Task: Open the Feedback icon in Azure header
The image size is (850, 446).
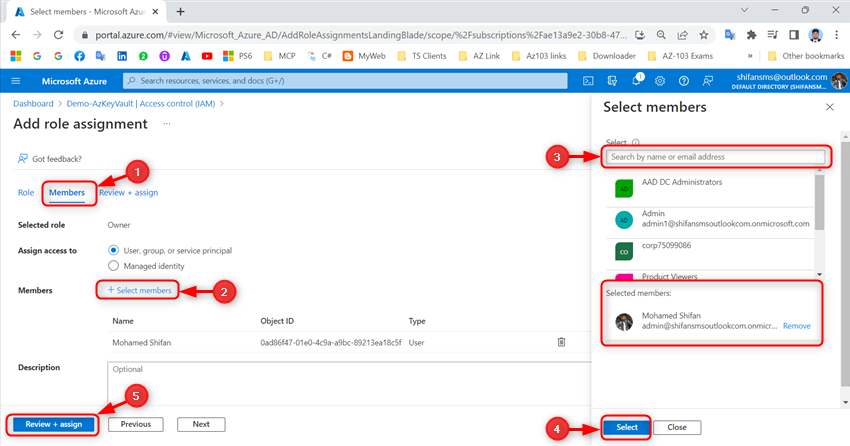Action: pyautogui.click(x=707, y=81)
